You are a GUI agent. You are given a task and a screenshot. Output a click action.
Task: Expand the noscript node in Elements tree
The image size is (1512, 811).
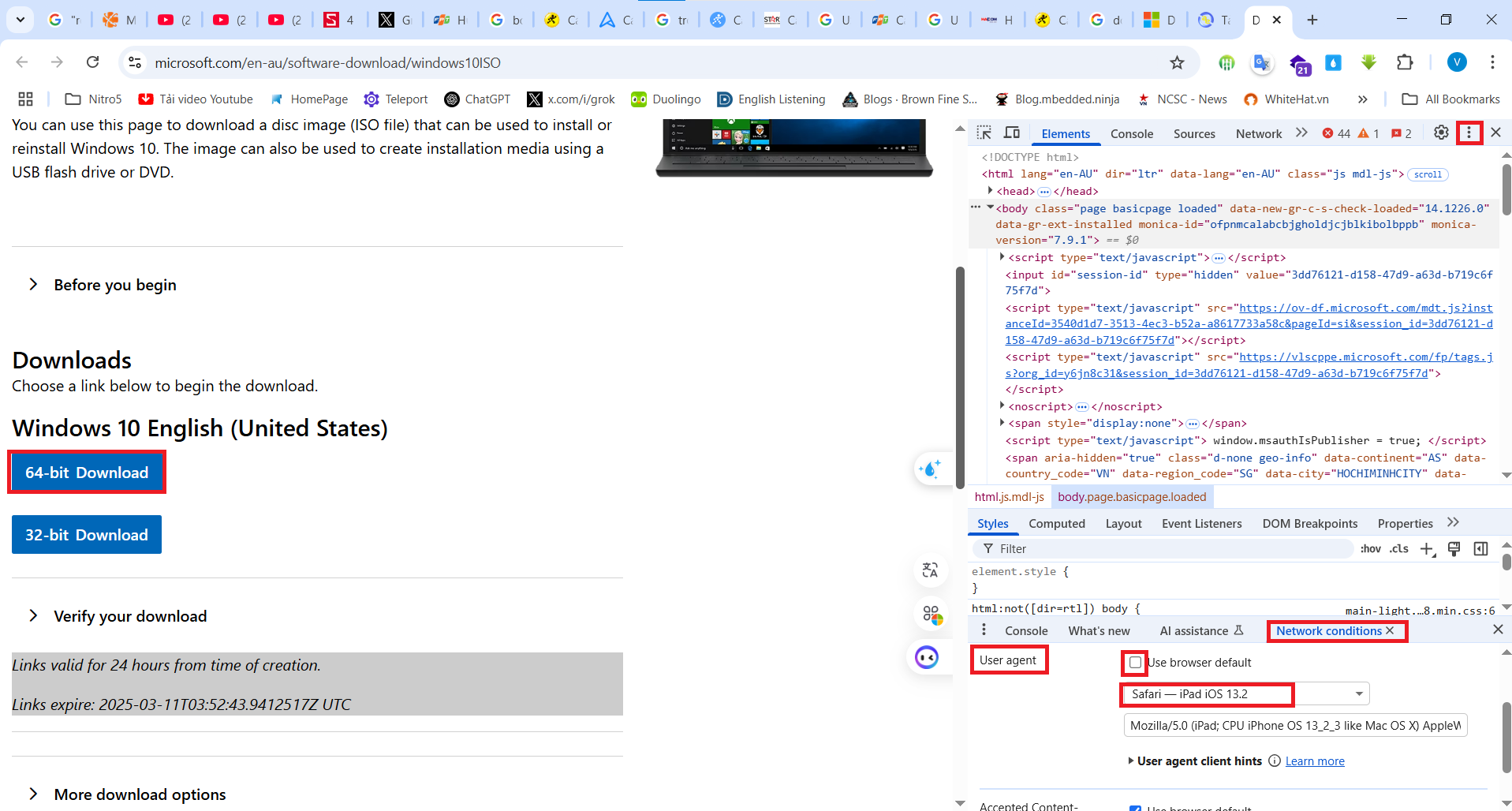[1002, 405]
